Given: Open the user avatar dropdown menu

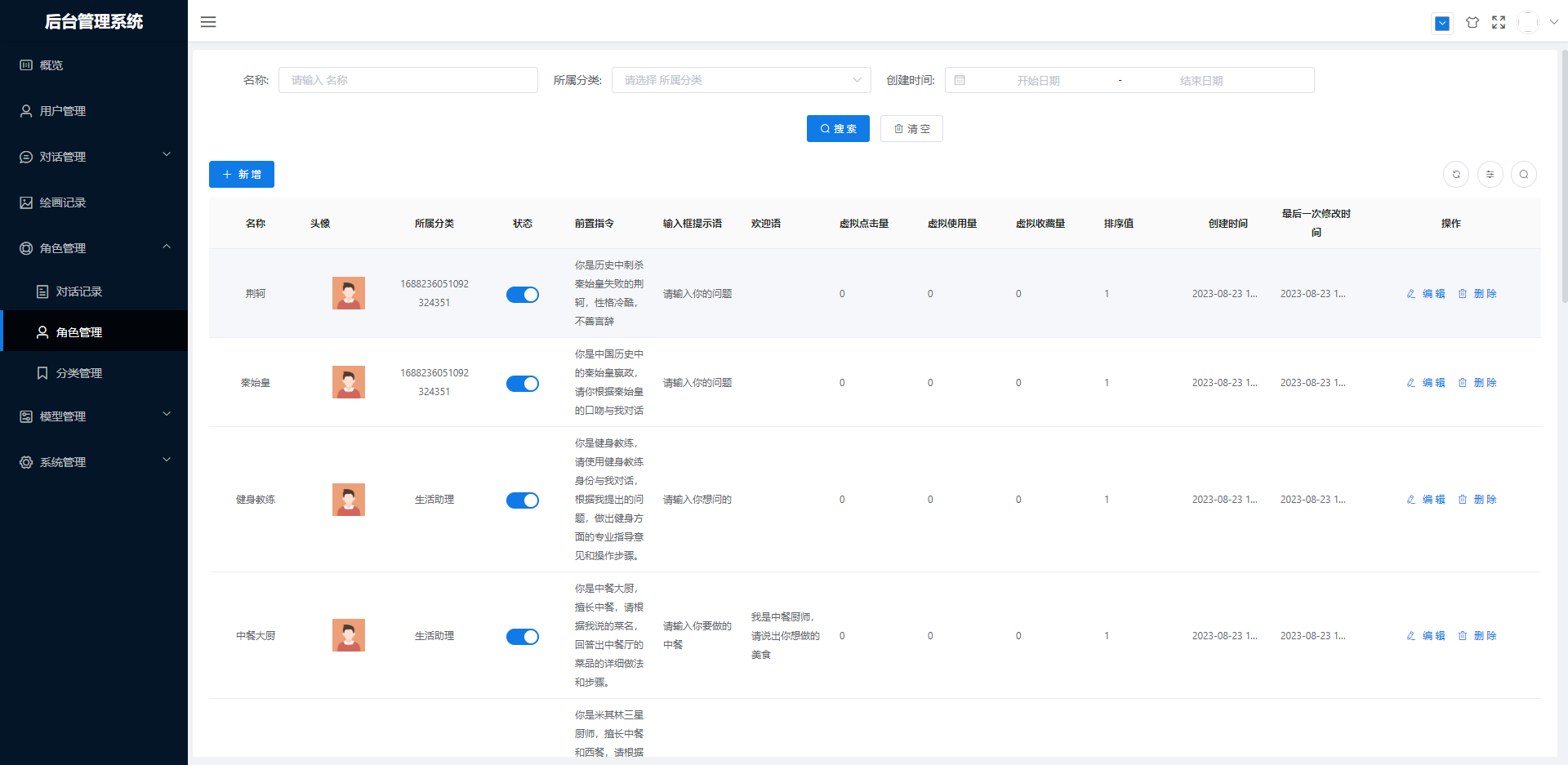Looking at the screenshot, I should (1528, 22).
